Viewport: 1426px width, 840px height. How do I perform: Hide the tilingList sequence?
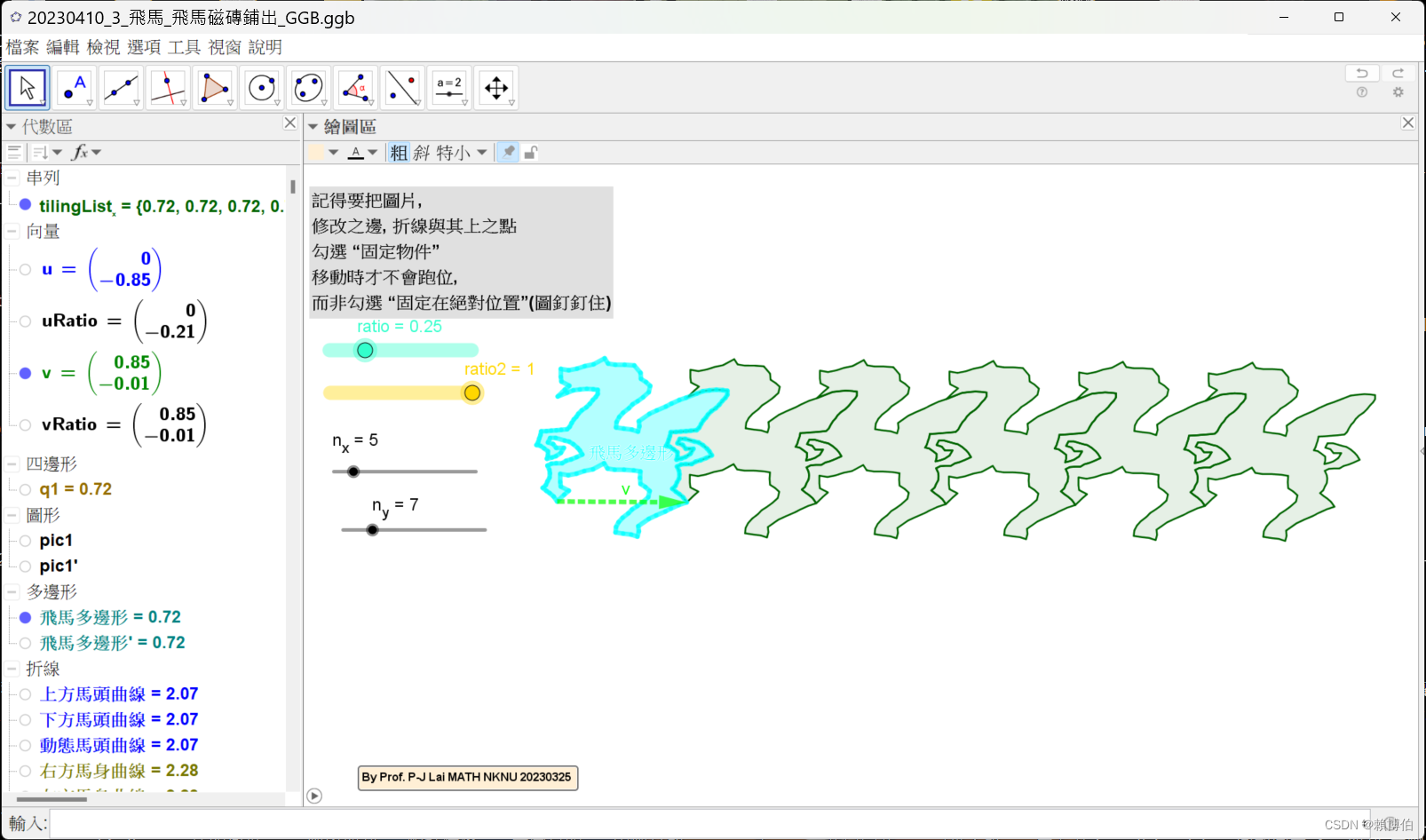coord(24,205)
